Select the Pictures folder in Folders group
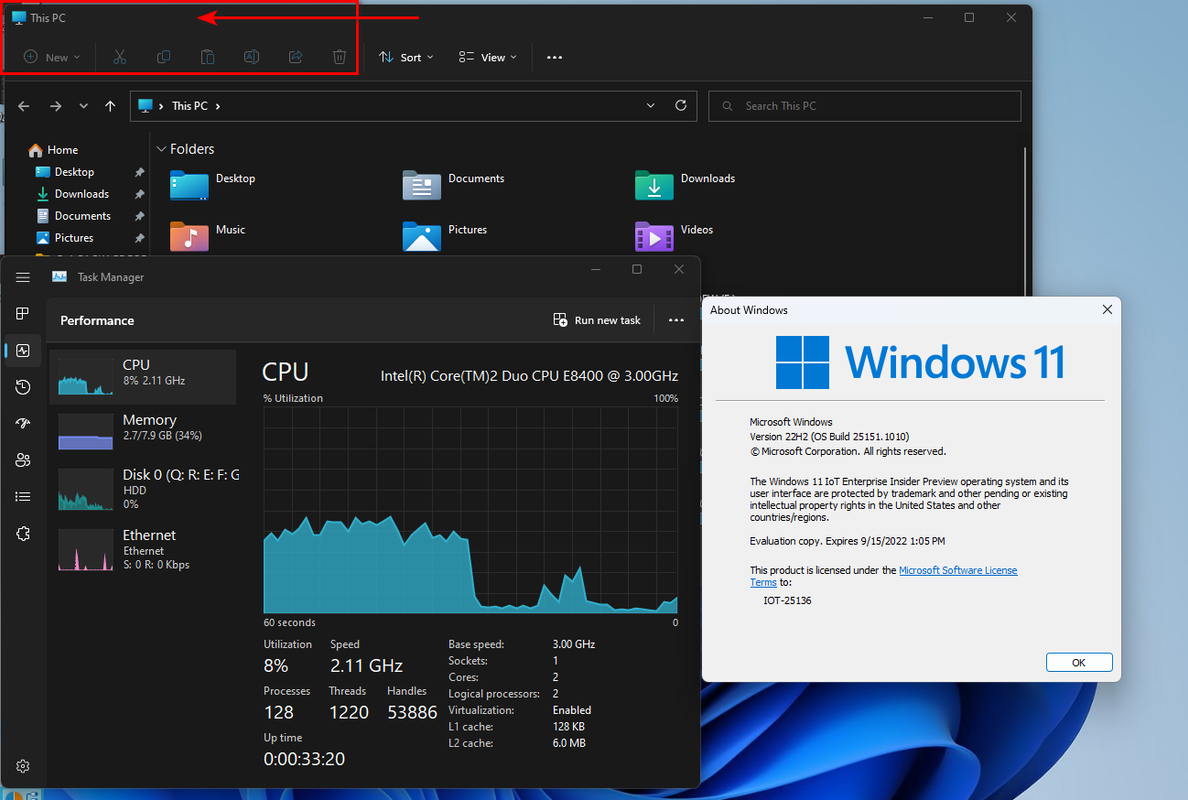The width and height of the screenshot is (1188, 800). coord(446,236)
